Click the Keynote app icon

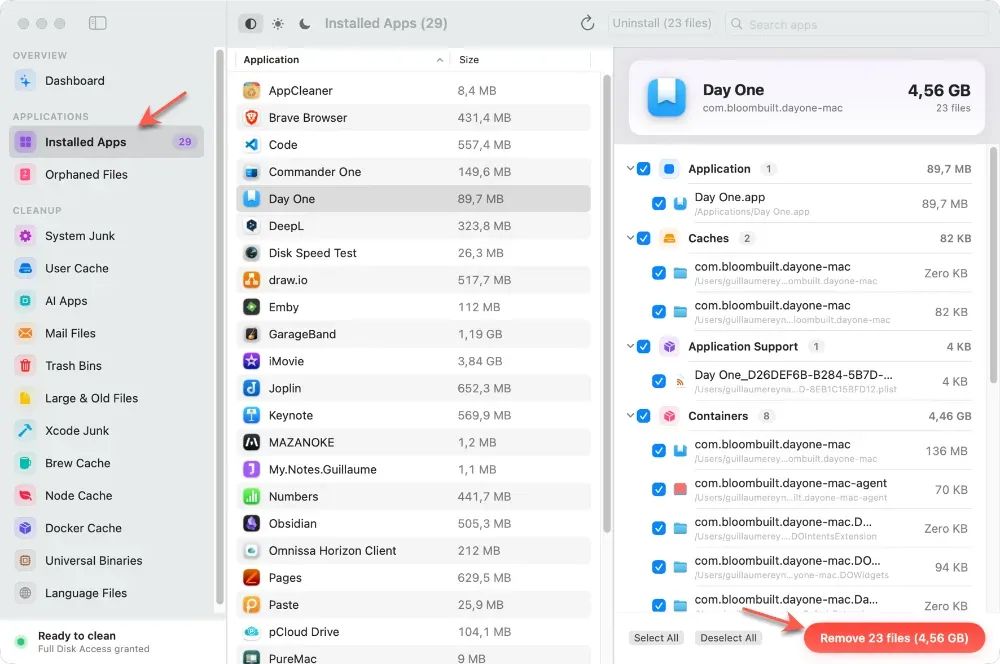click(251, 415)
